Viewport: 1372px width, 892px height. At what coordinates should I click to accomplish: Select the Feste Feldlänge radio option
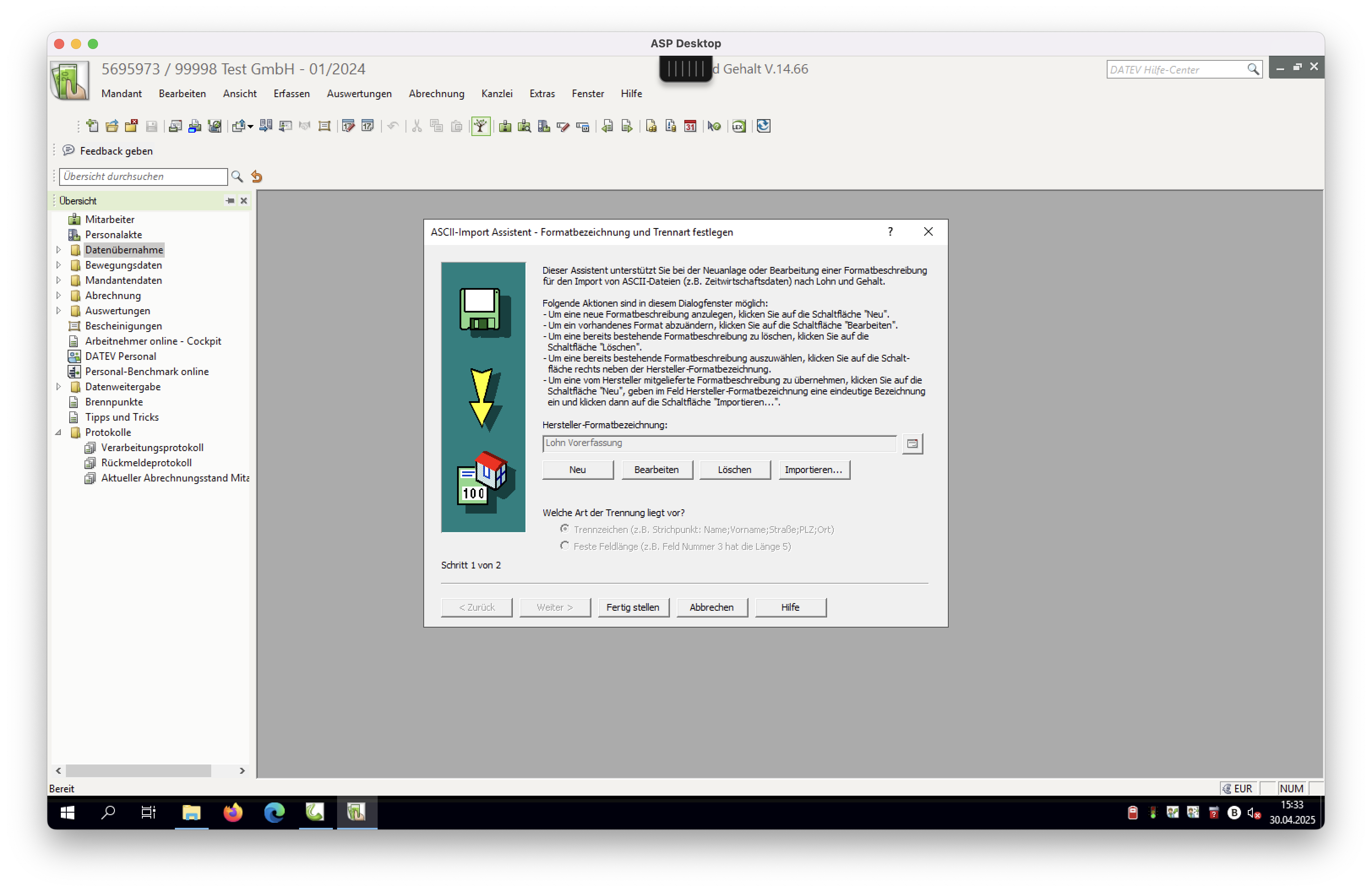pos(564,546)
